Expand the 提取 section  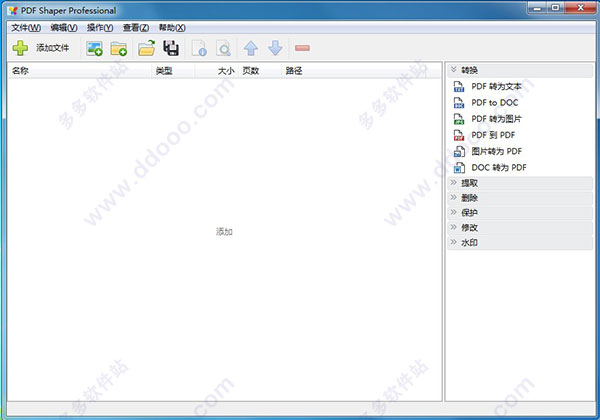tap(520, 183)
